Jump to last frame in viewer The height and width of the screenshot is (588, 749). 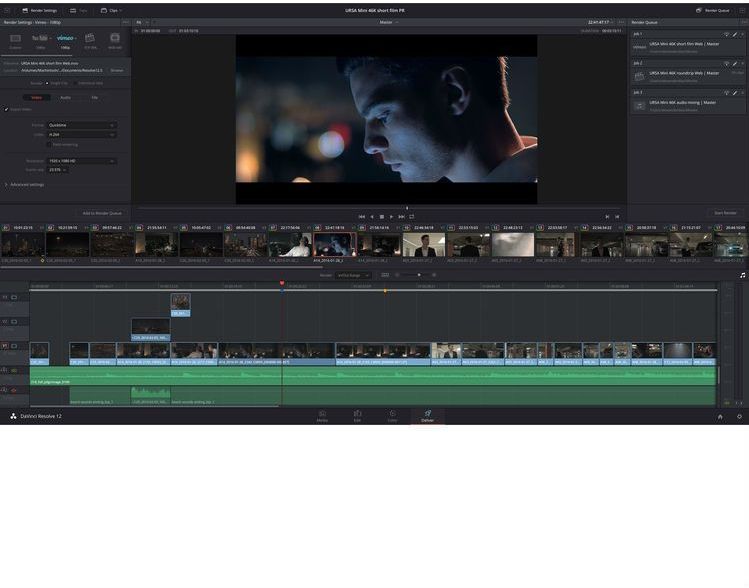(x=401, y=217)
